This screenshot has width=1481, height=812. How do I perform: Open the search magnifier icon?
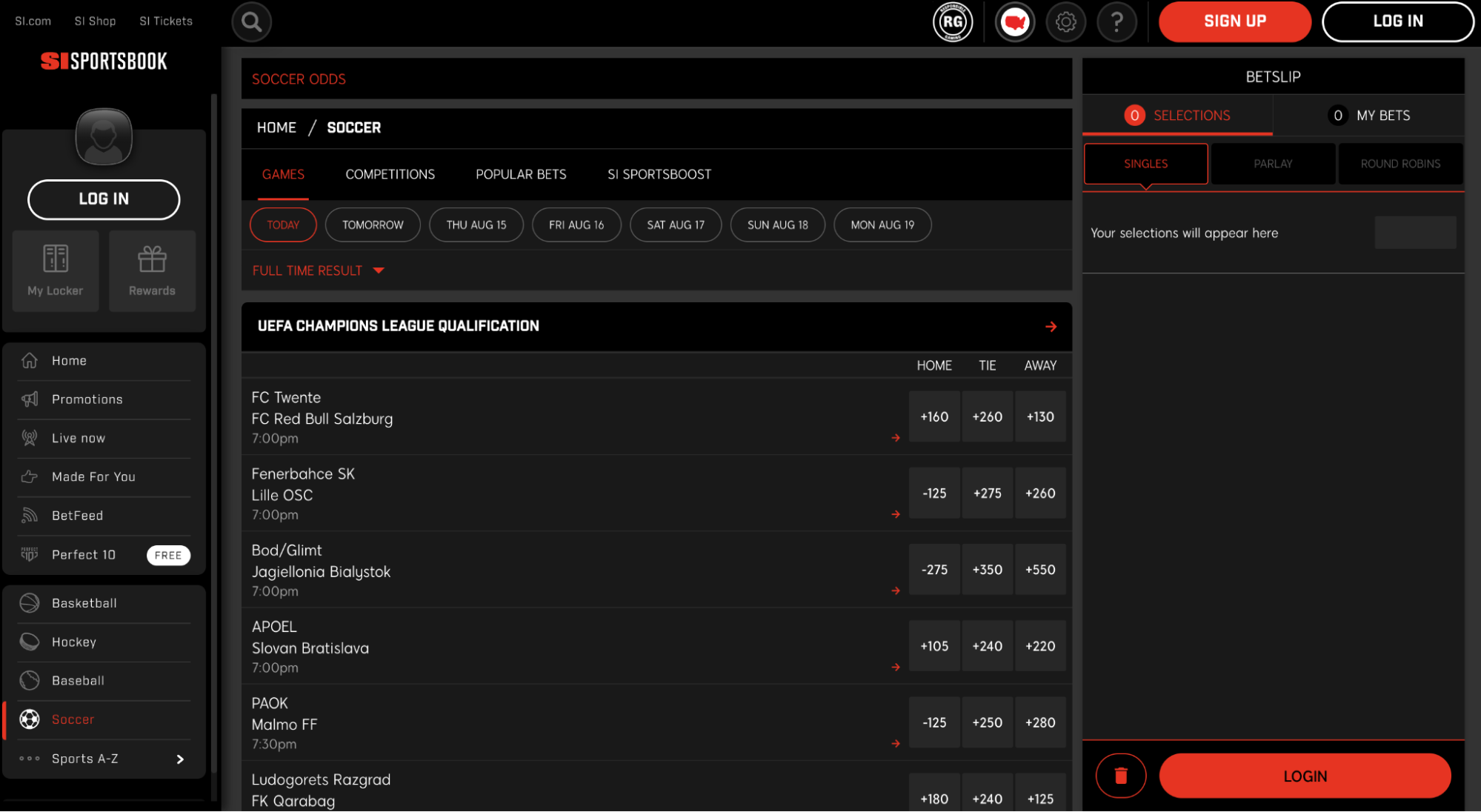[251, 21]
